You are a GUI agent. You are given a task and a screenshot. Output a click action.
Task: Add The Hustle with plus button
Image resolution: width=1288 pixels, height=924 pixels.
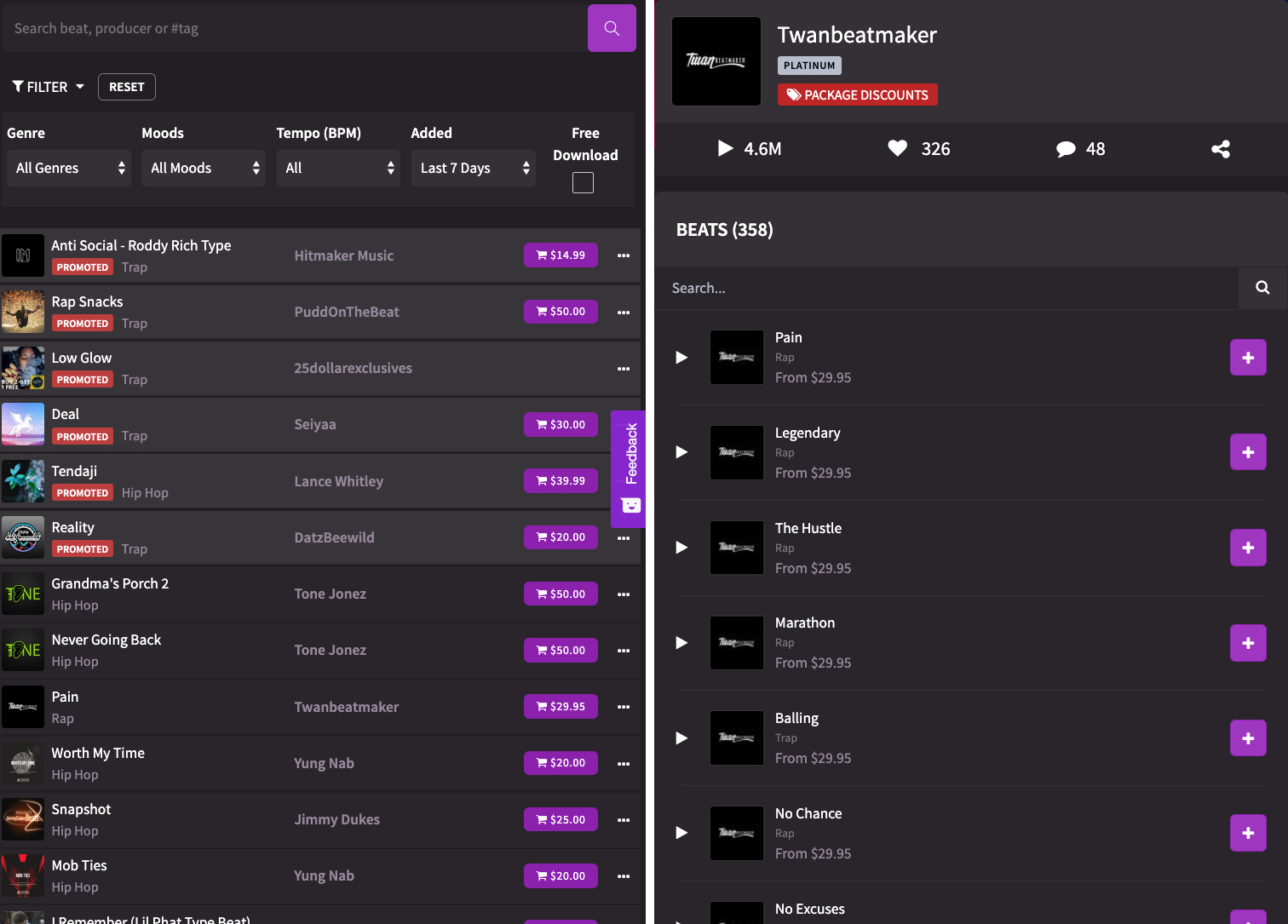(x=1248, y=548)
